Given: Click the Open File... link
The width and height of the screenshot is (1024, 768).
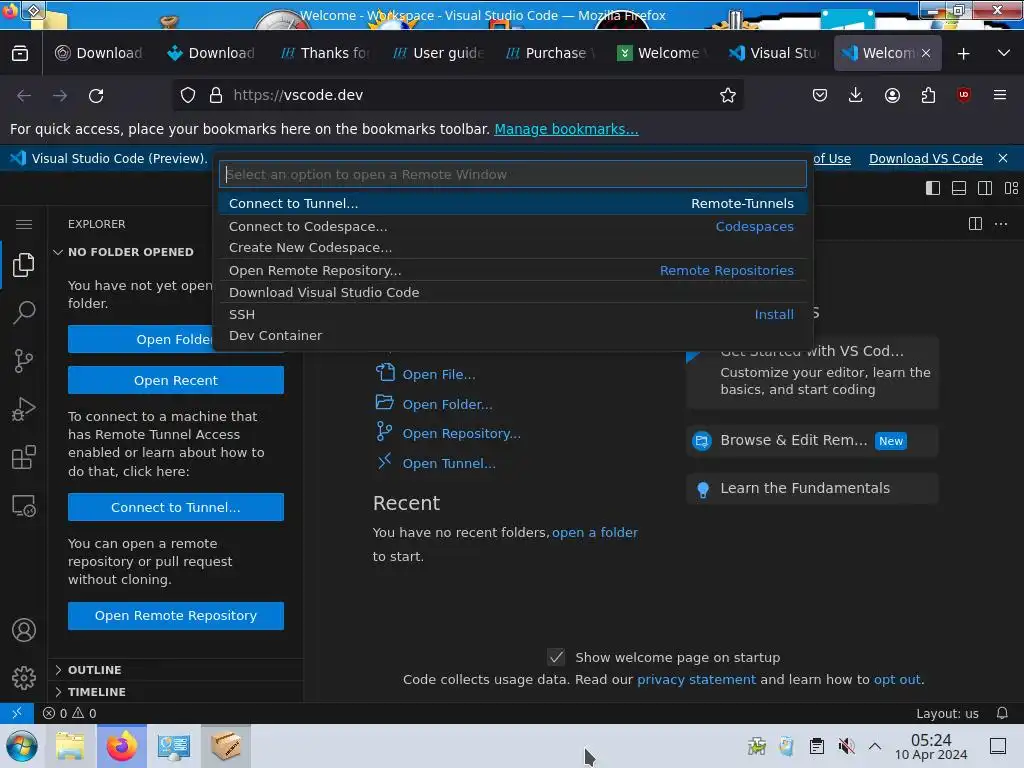Looking at the screenshot, I should 439,375.
